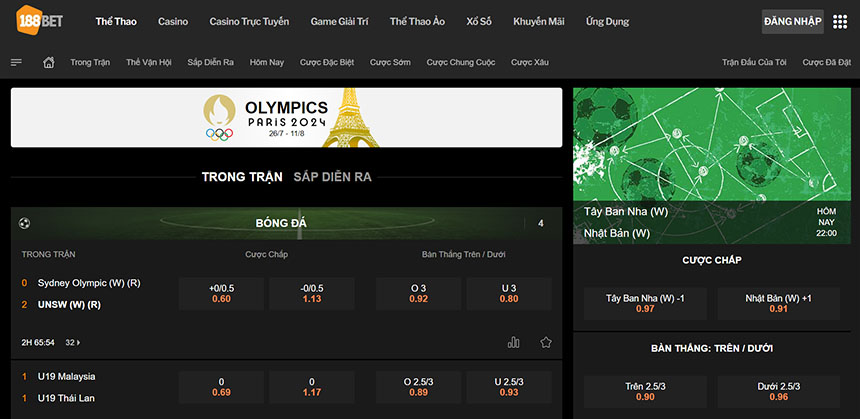Open Cược Xâu link

point(530,63)
